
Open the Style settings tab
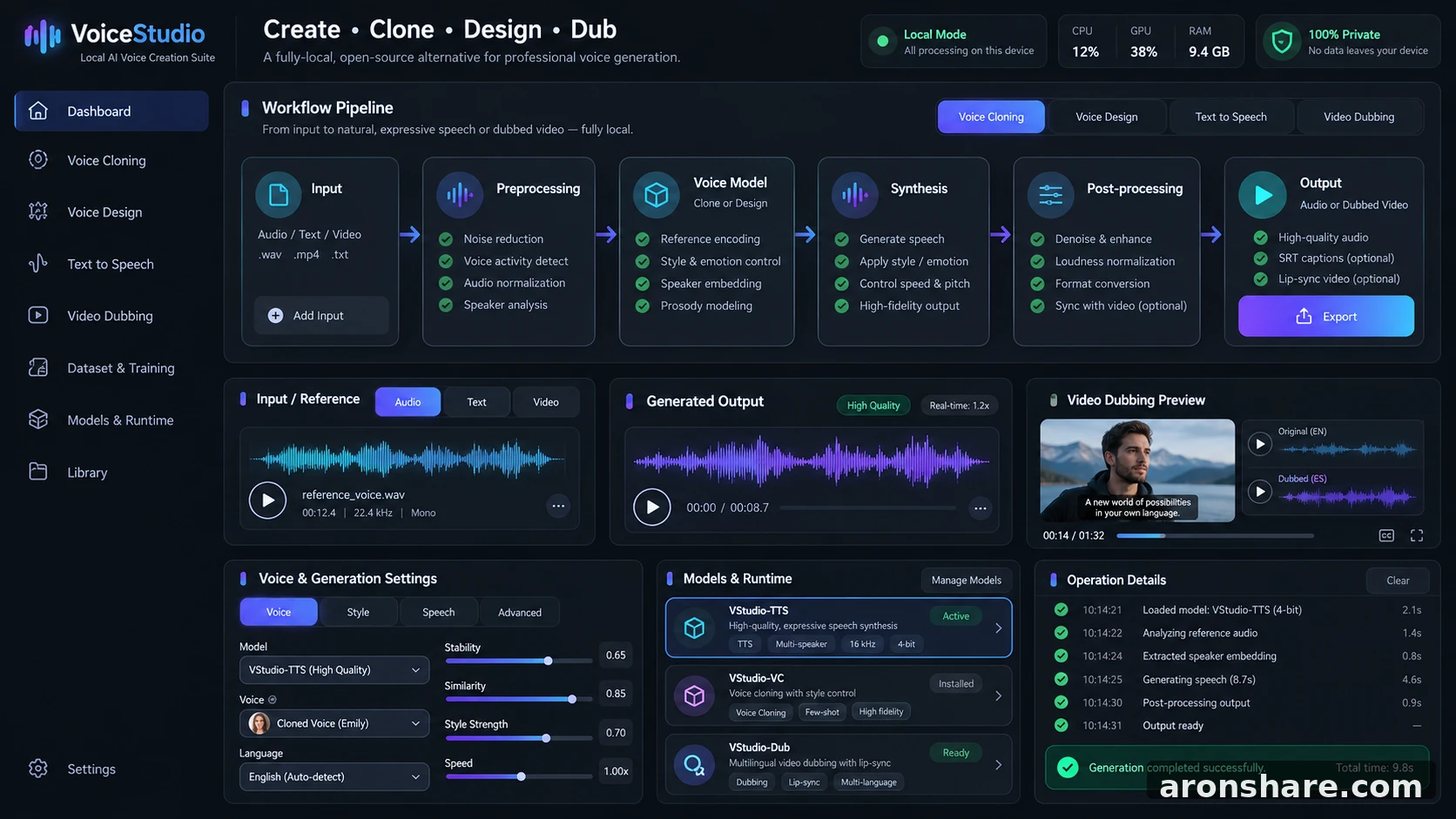coord(358,612)
